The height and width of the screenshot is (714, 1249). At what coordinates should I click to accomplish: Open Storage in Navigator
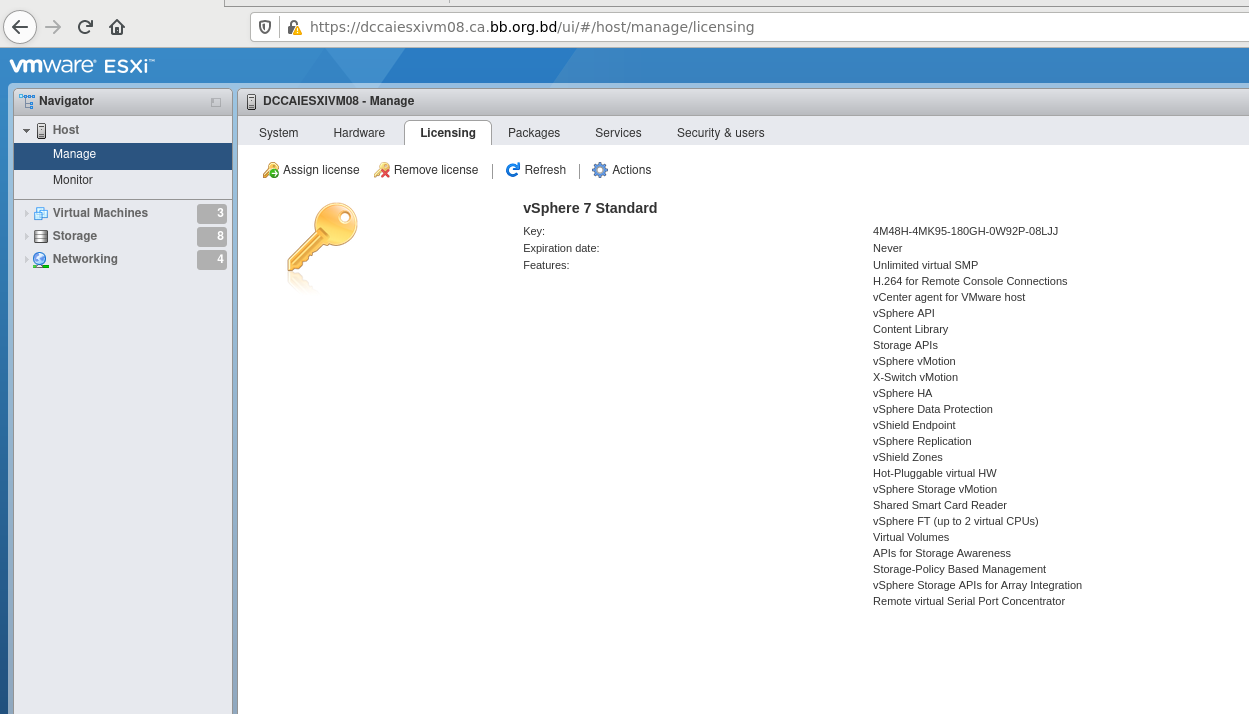tap(75, 236)
